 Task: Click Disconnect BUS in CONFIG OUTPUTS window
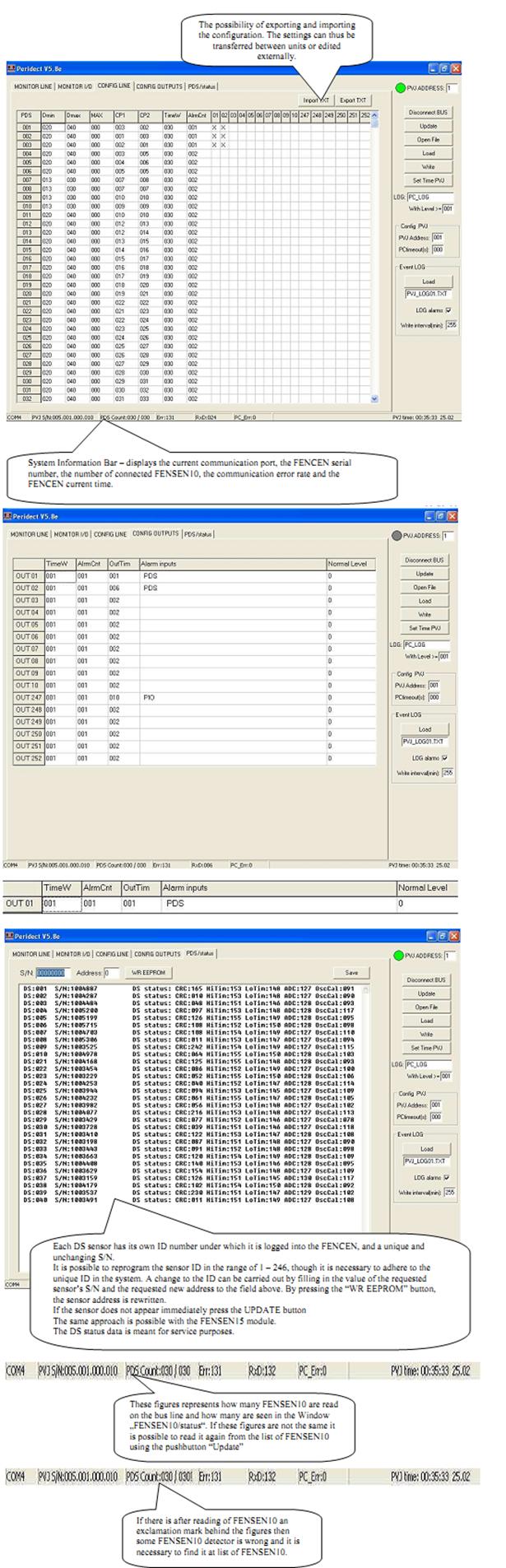pyautogui.click(x=425, y=560)
